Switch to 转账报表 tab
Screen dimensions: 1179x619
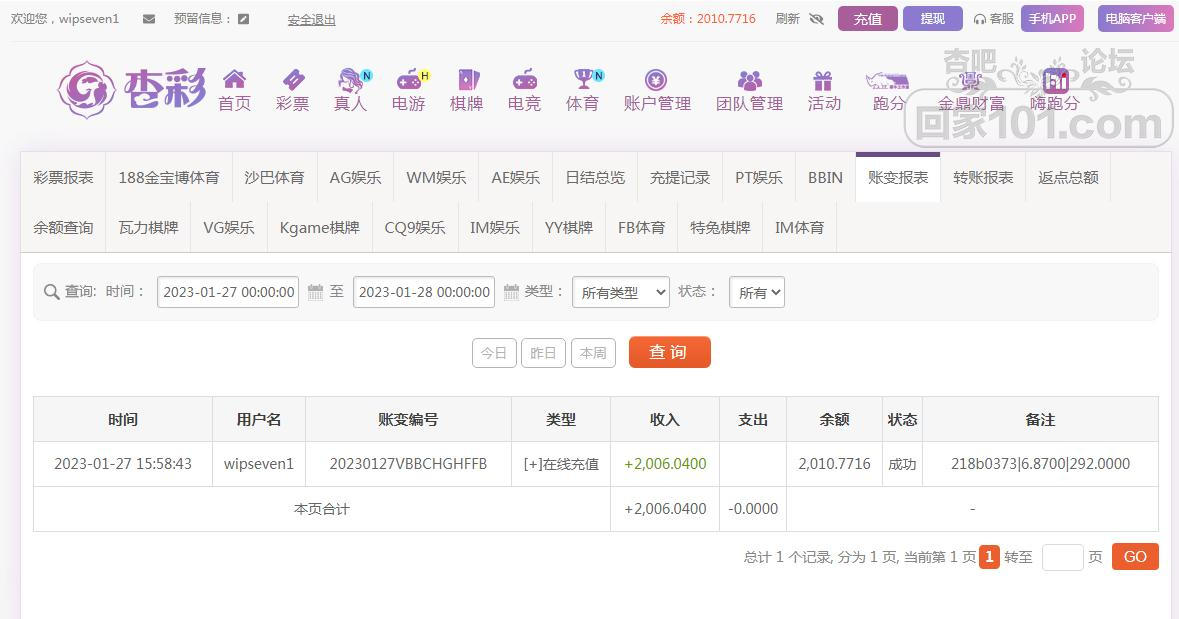click(x=983, y=178)
